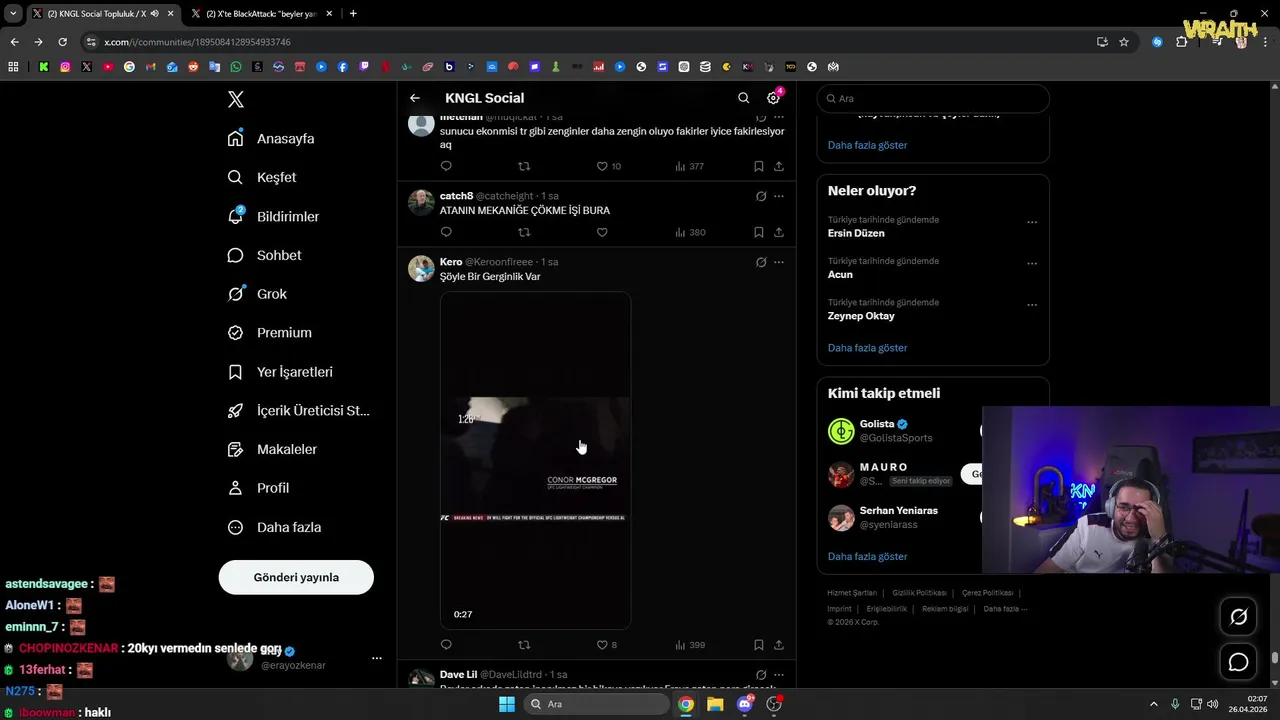Image resolution: width=1280 pixels, height=720 pixels.
Task: Bookmark the sunucu ekonomisi post
Action: pos(758,166)
